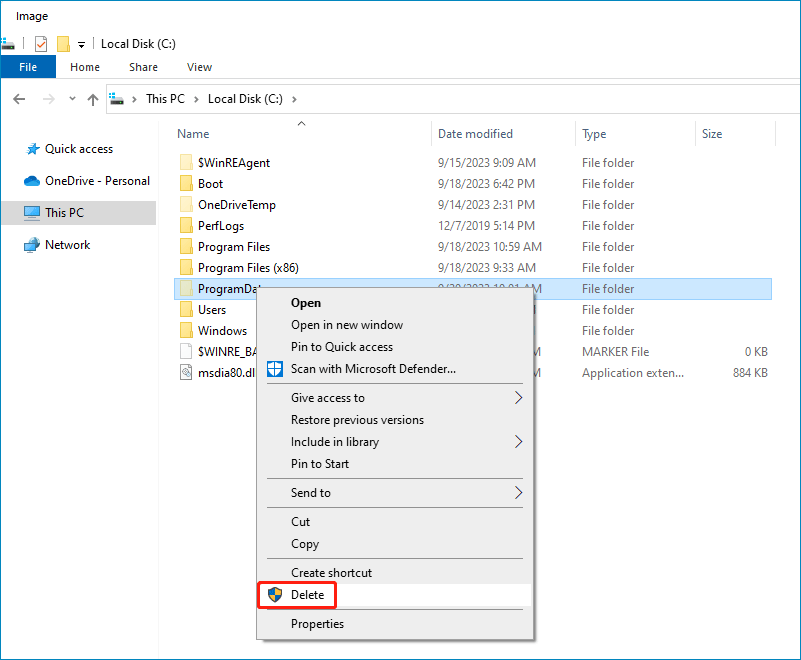Viewport: 801px width, 660px height.
Task: Click This PC in the address path
Action: [165, 99]
